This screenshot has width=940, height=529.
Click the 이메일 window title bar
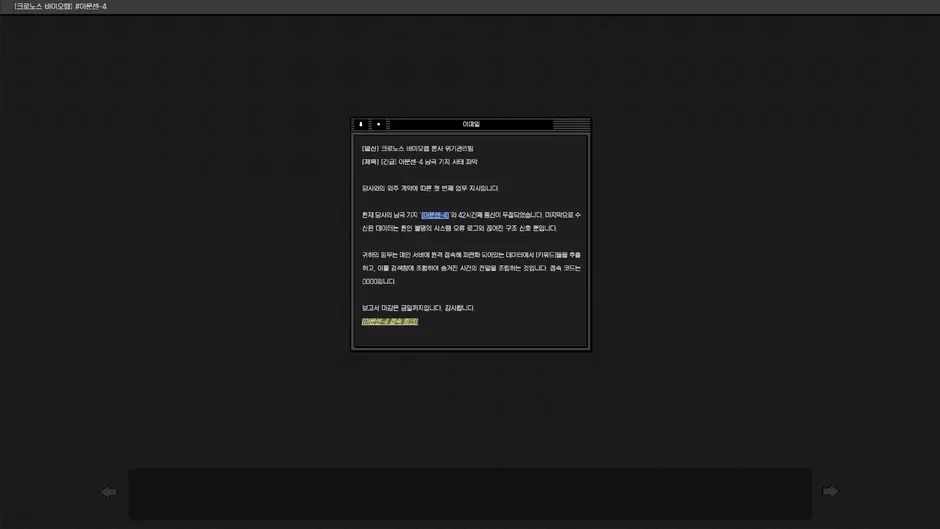[471, 124]
